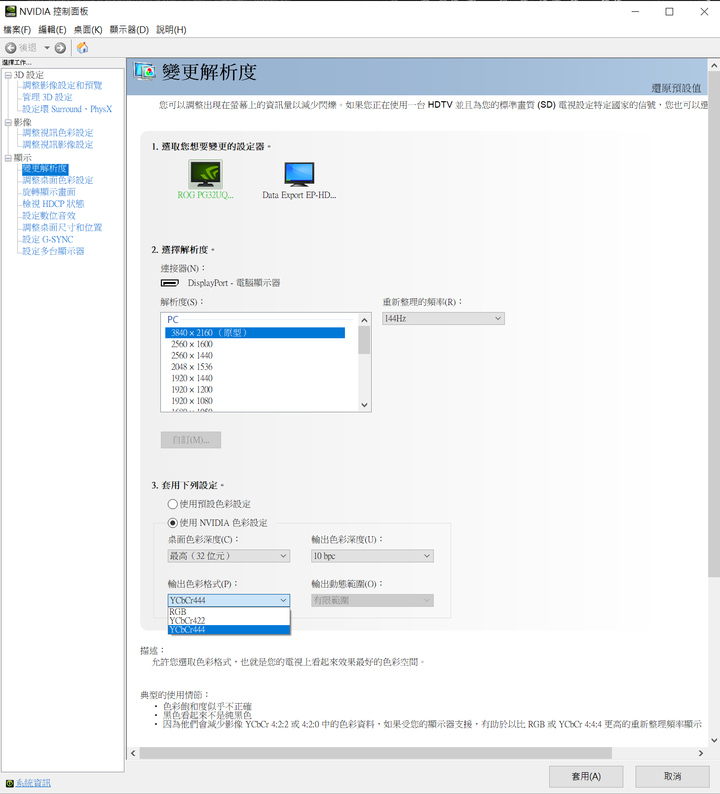Click horizontal scrollbar right arrow
Screen dimensions: 720x794
click(701, 753)
